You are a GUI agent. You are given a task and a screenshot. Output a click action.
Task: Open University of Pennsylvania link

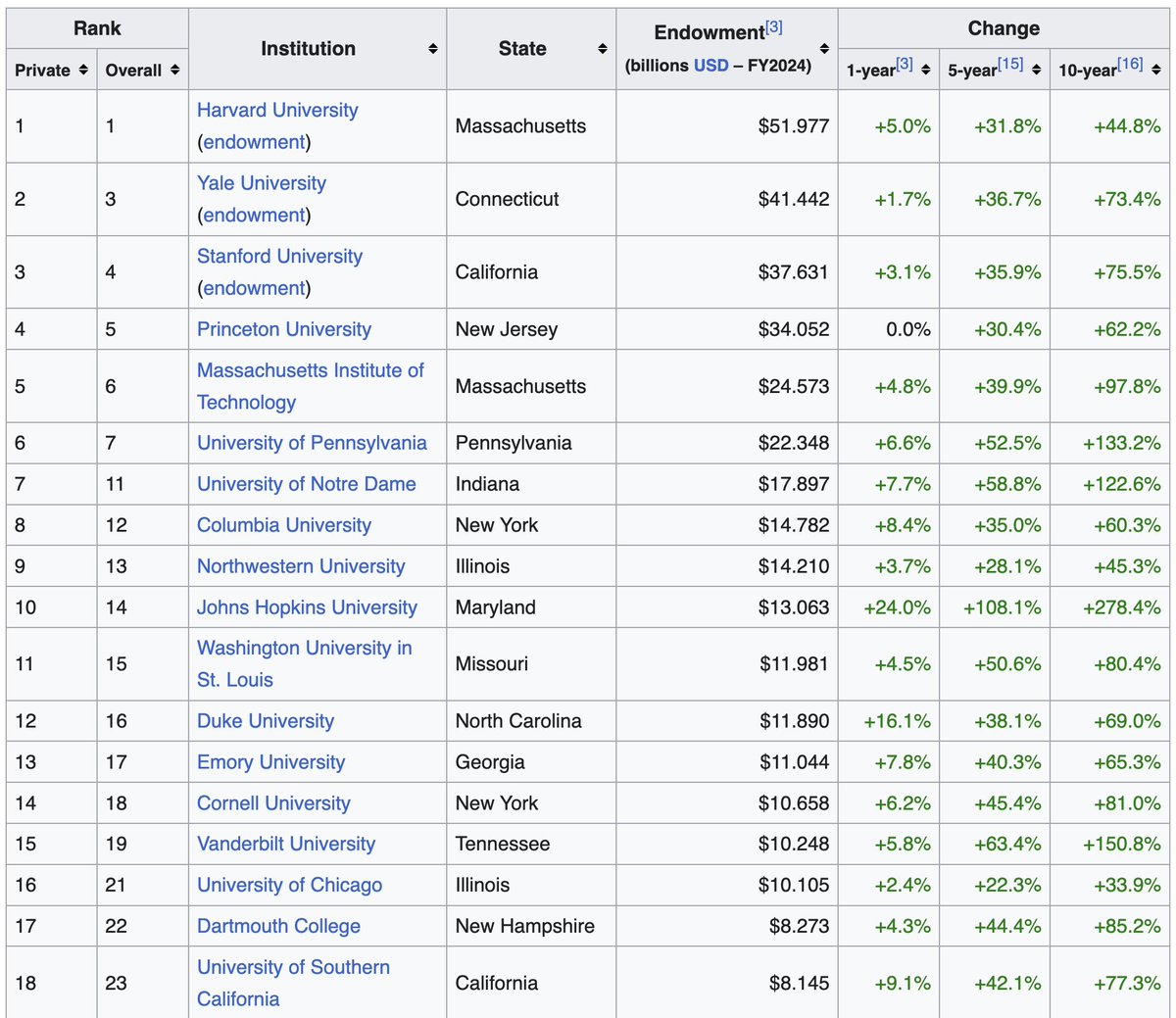(312, 443)
